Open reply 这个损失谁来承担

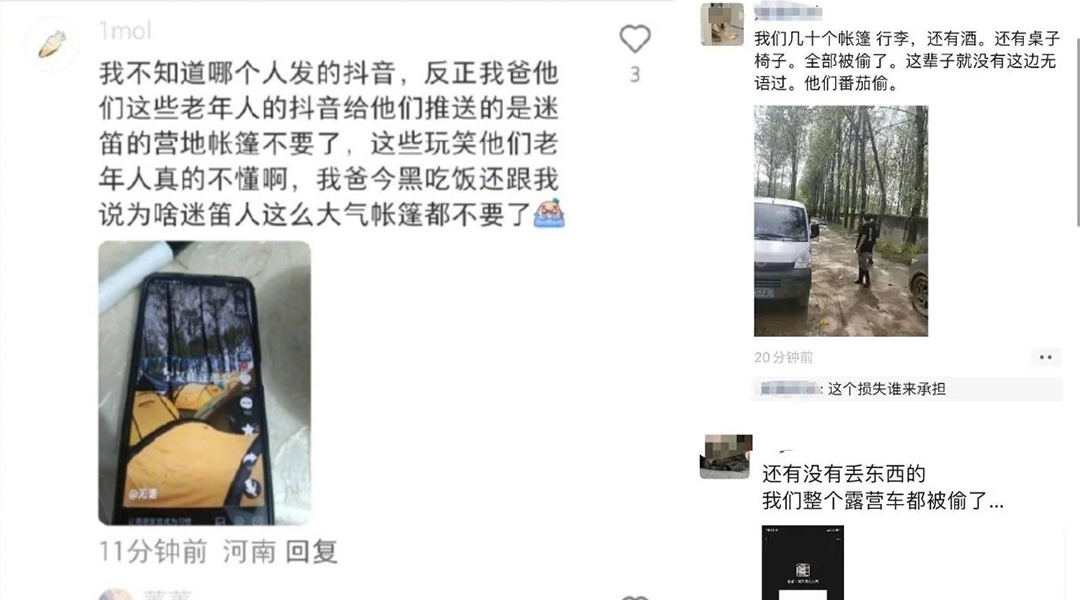coord(906,389)
